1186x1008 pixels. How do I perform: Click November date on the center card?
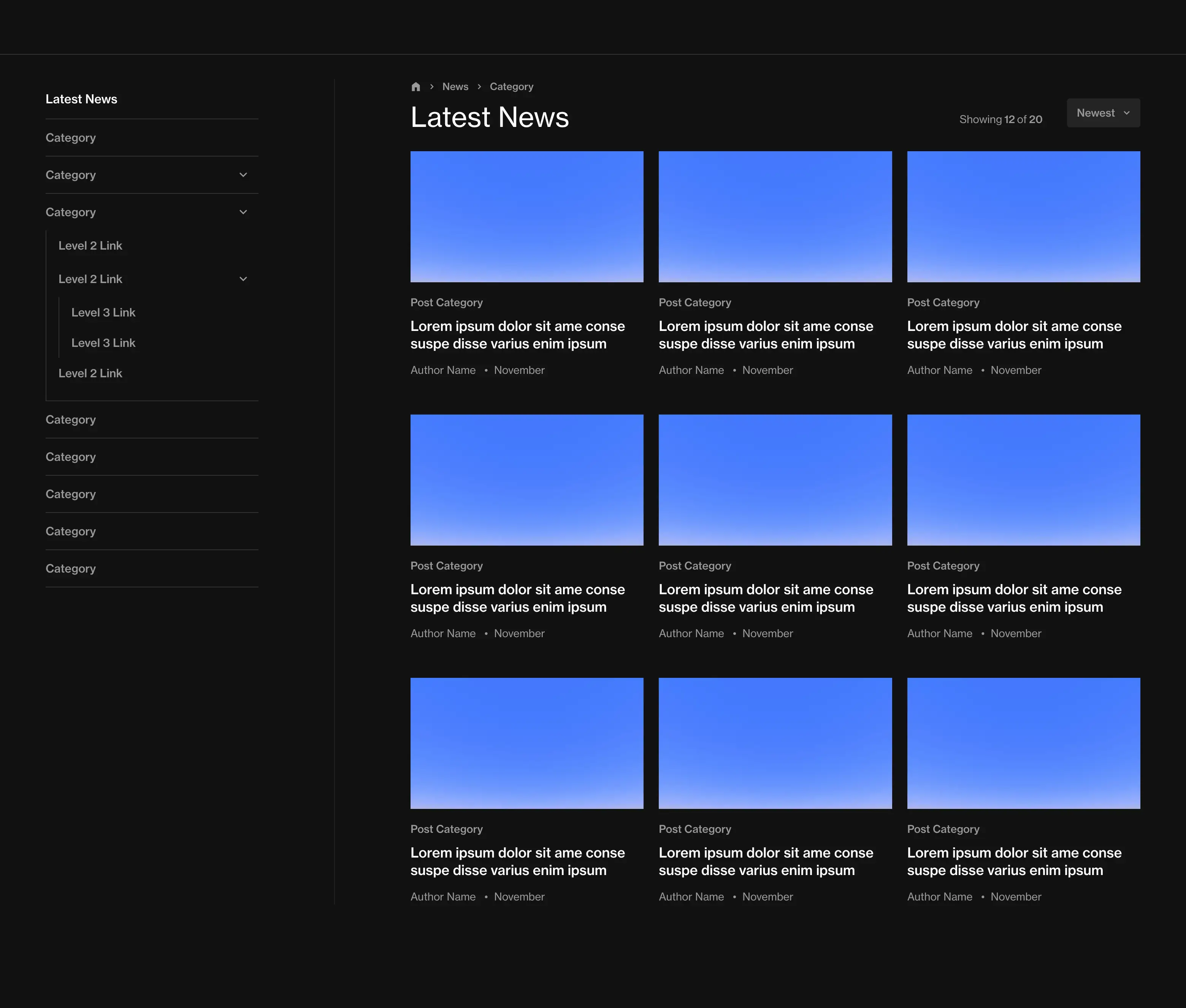767,634
